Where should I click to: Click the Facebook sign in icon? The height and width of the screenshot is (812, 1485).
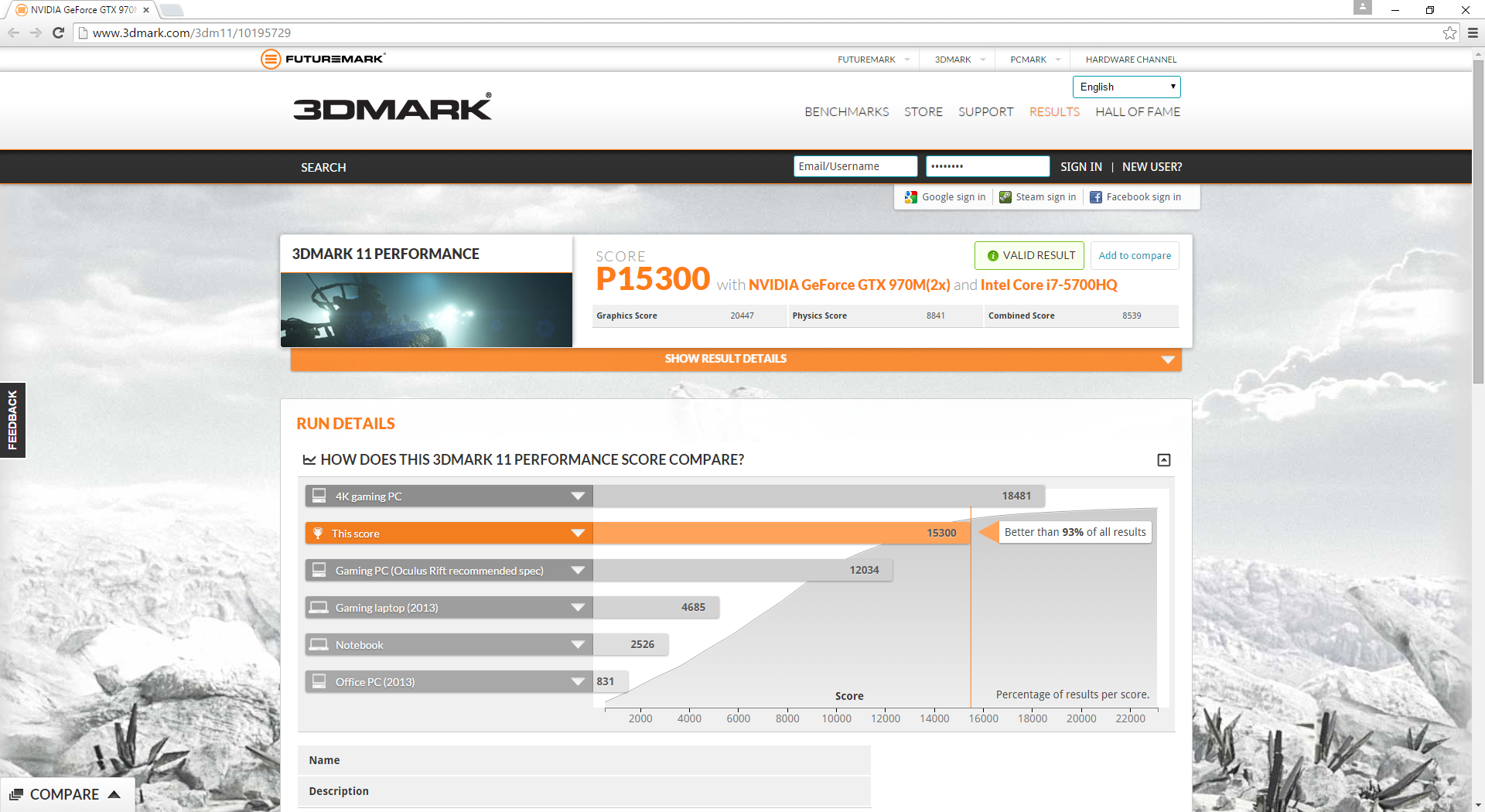tap(1096, 197)
